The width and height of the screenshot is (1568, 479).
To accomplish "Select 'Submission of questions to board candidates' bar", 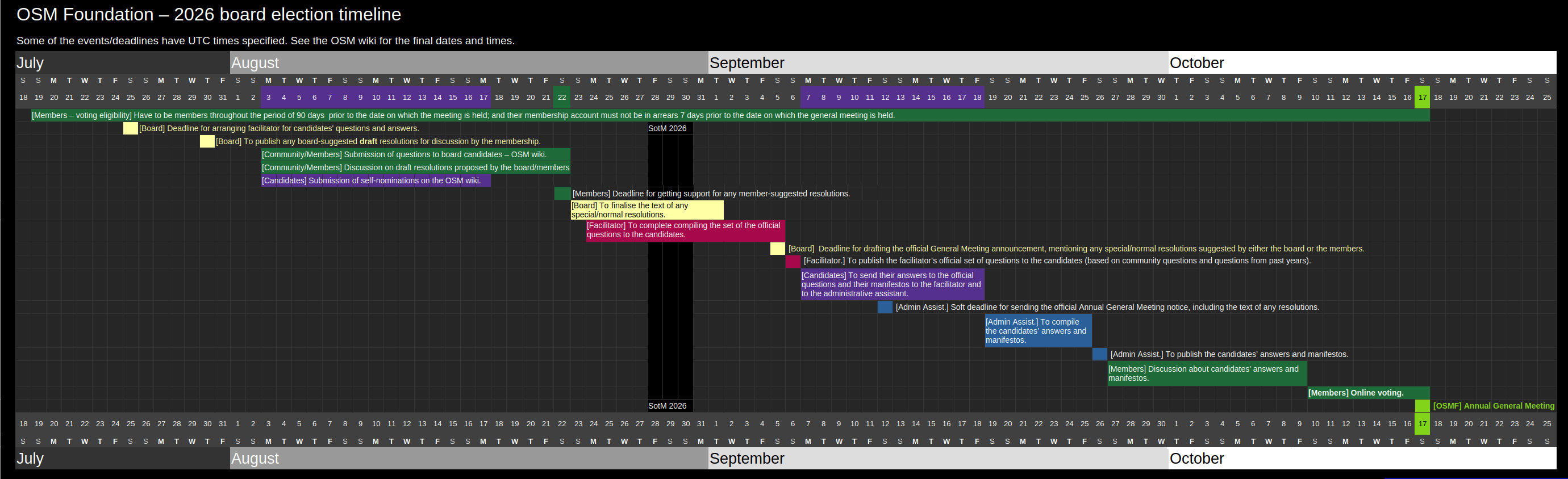I will tap(416, 154).
